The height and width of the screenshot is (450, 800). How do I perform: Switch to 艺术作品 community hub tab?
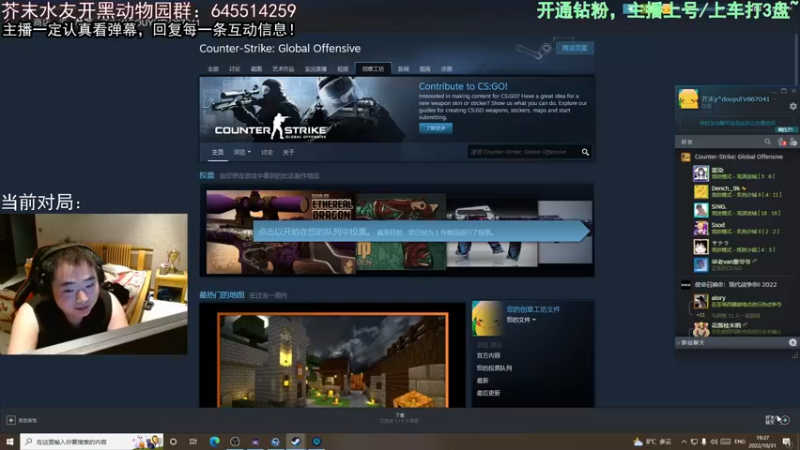pyautogui.click(x=283, y=69)
